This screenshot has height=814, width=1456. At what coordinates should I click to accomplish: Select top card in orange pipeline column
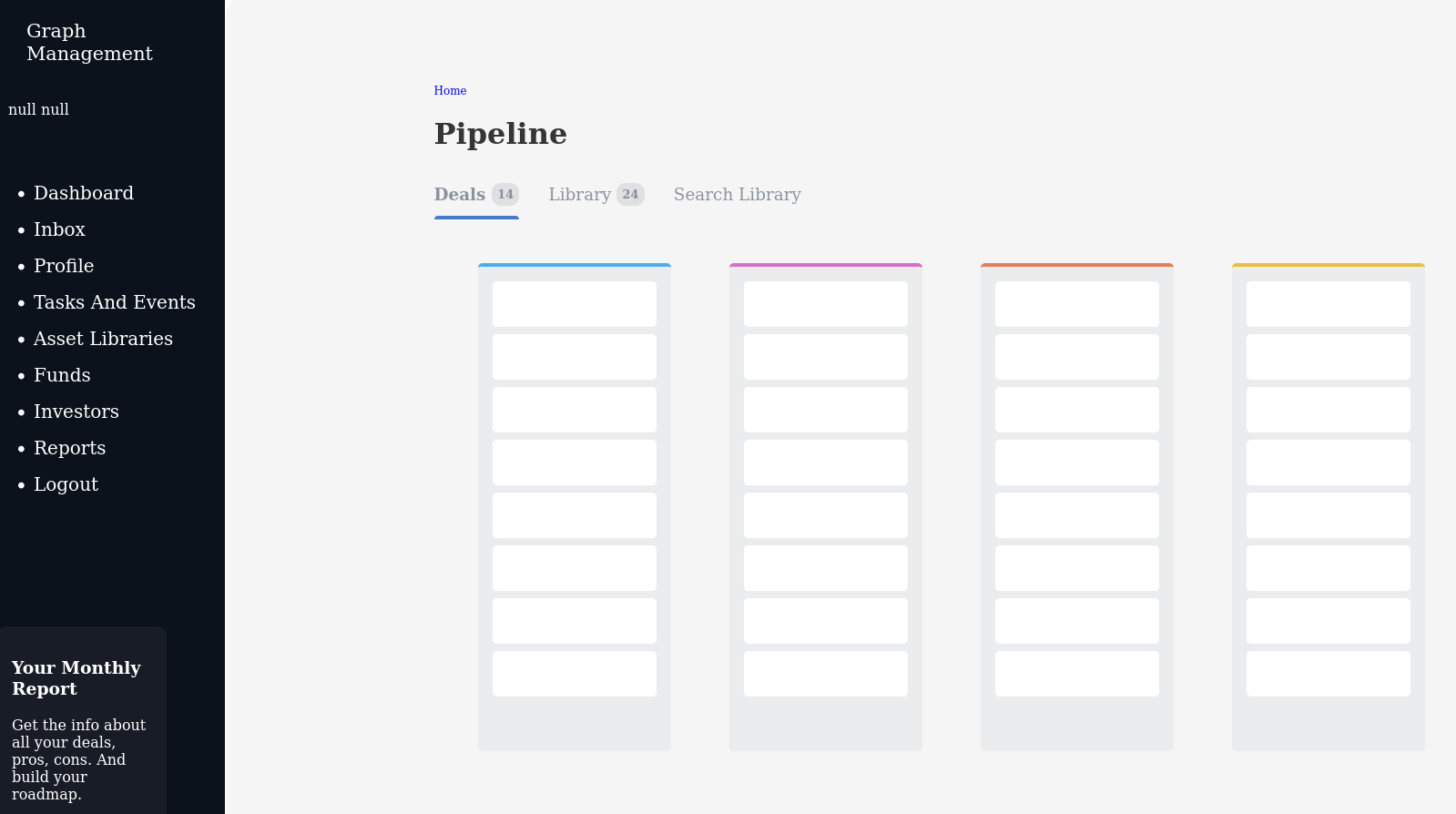tap(1076, 304)
